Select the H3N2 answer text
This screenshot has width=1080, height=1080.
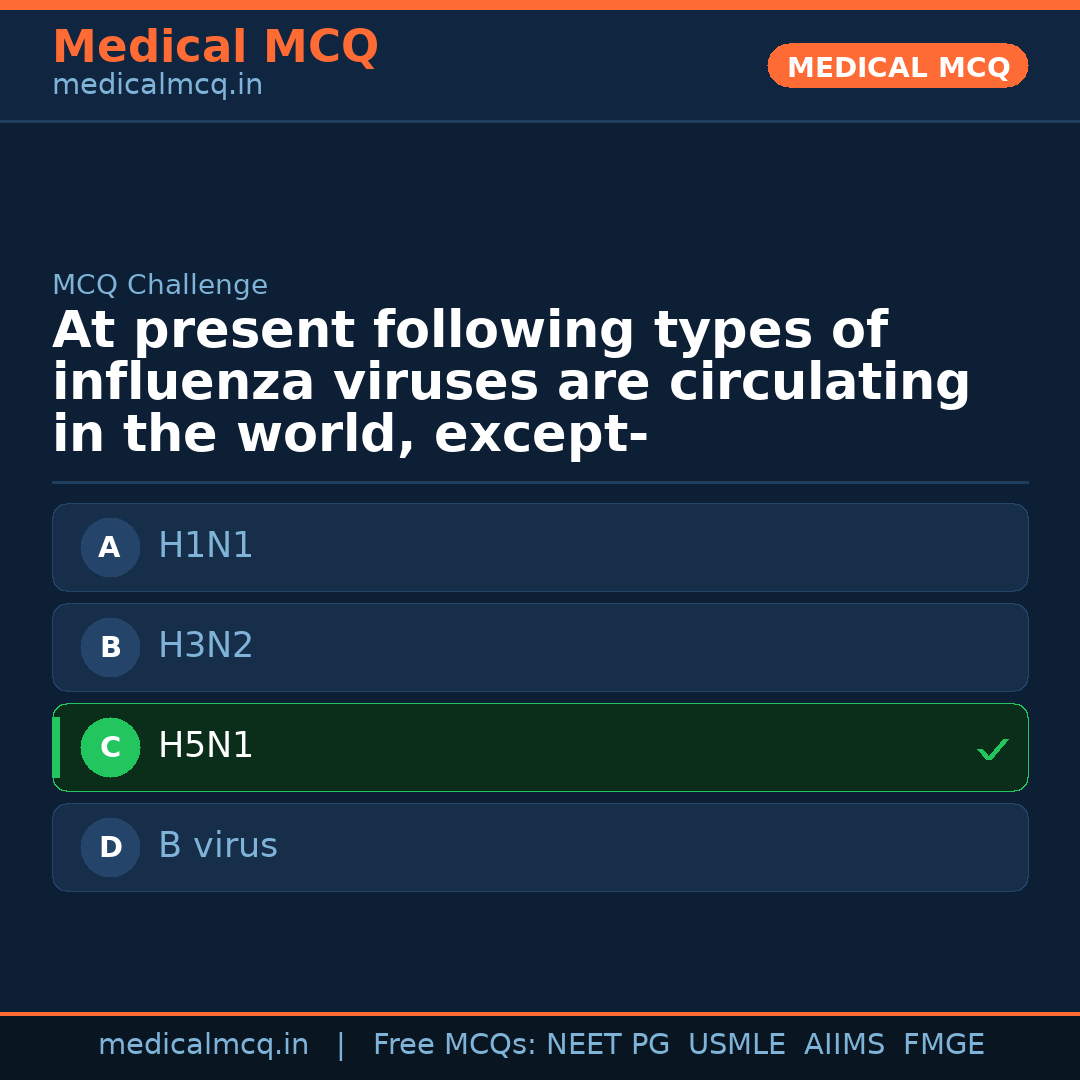(x=205, y=646)
